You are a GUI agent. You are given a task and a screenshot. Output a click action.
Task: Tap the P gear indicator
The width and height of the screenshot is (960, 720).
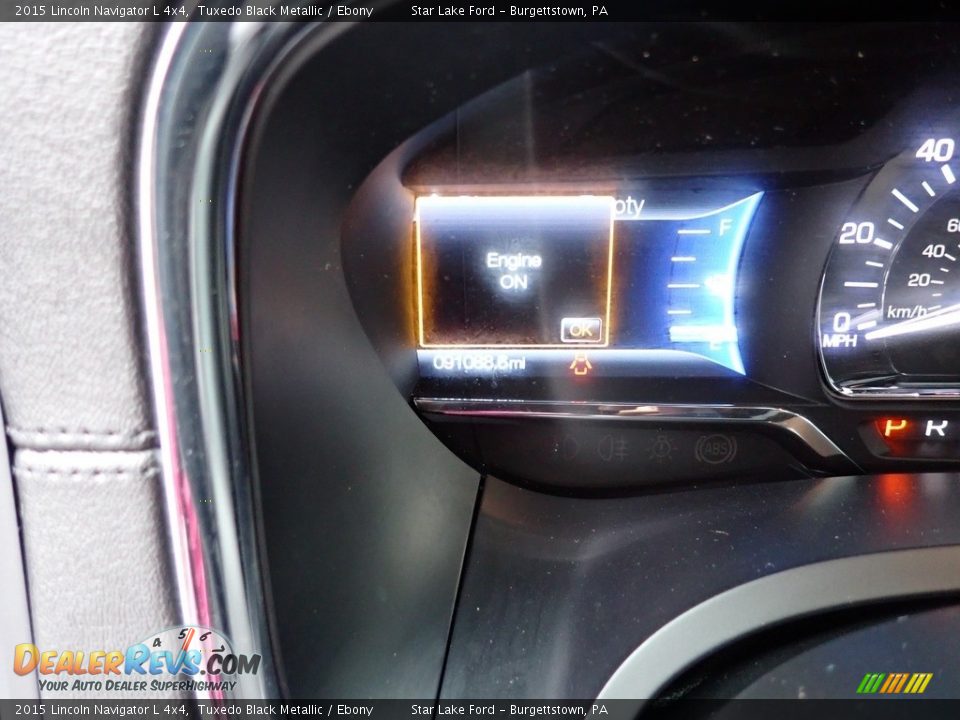coord(895,427)
